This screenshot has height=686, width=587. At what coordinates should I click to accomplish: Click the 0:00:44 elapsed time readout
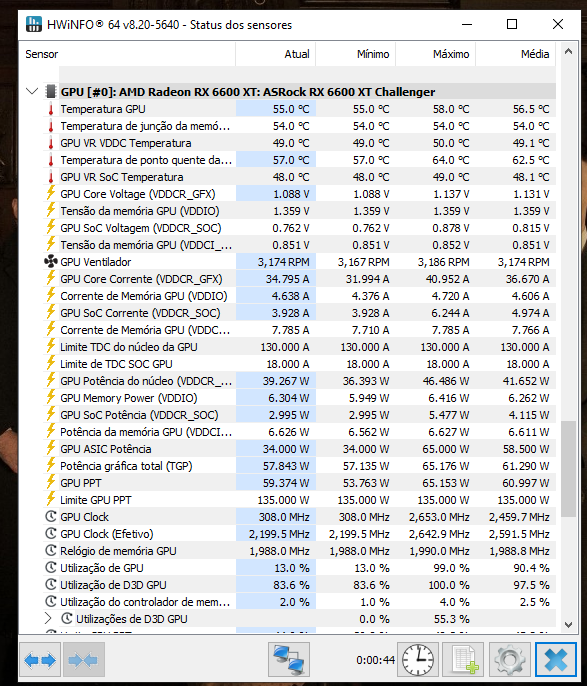tap(375, 660)
